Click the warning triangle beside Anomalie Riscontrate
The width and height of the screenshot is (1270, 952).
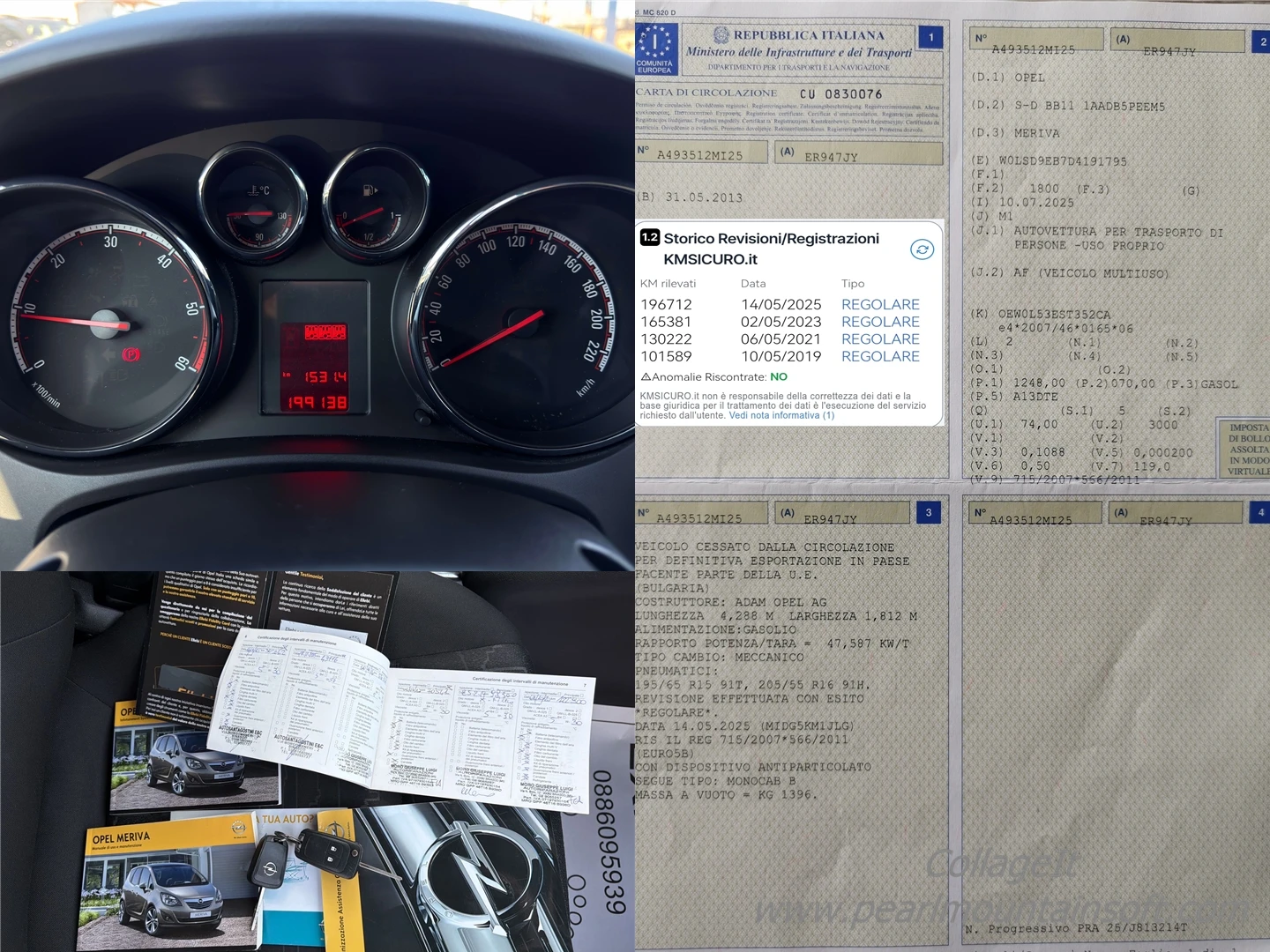click(x=646, y=377)
